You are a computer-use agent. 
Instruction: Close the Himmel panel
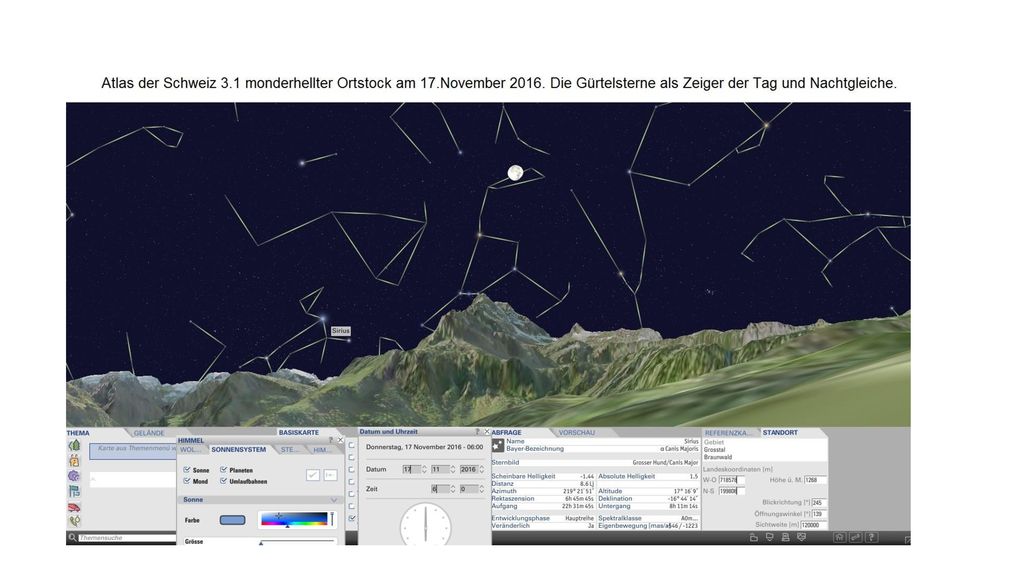point(340,440)
